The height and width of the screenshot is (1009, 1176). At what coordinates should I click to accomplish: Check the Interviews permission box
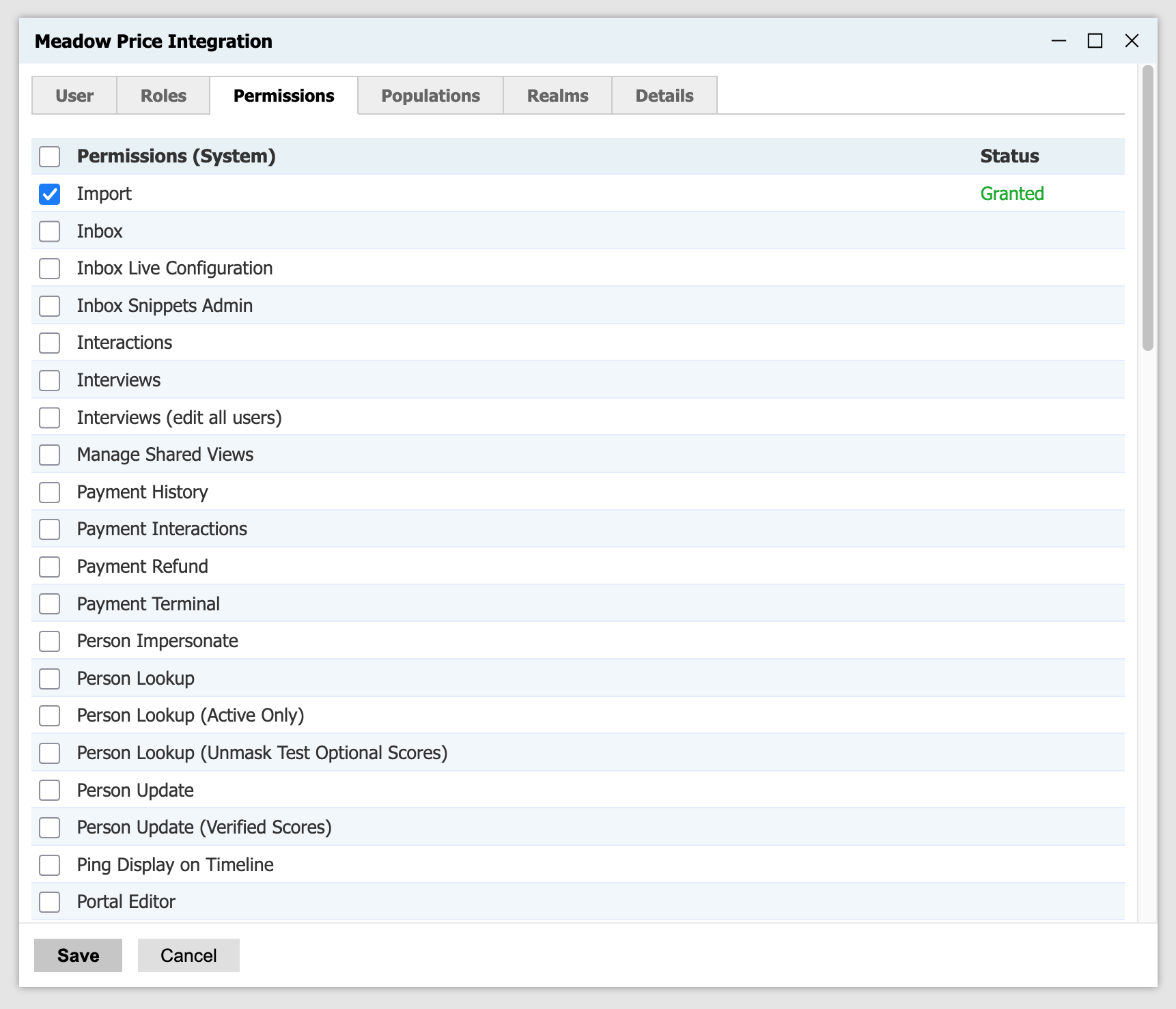[x=49, y=380]
